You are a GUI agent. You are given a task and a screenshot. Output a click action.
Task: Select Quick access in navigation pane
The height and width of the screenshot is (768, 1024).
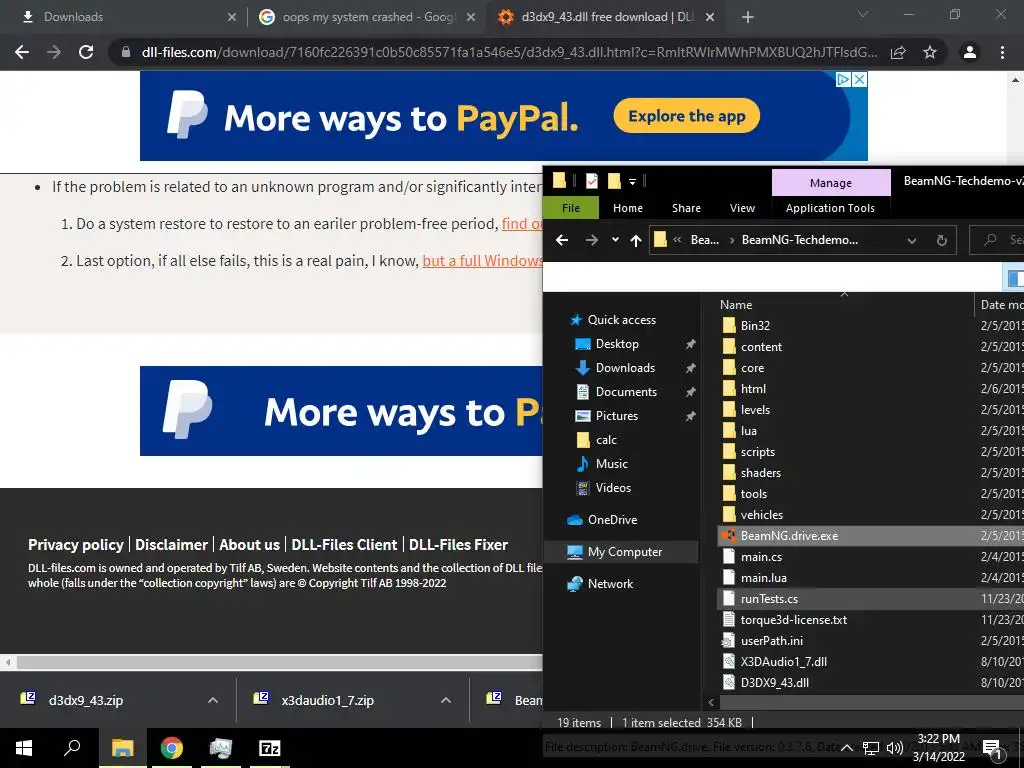621,319
